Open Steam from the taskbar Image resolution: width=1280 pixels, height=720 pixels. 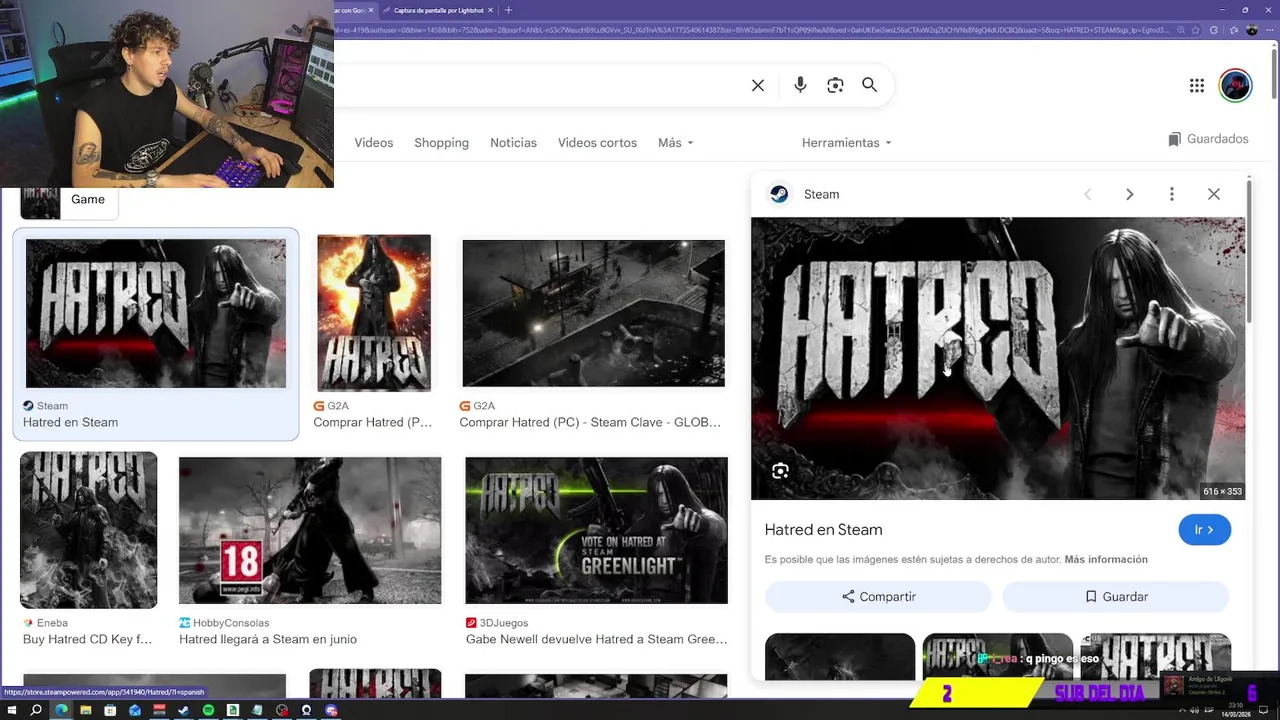pyautogui.click(x=183, y=711)
